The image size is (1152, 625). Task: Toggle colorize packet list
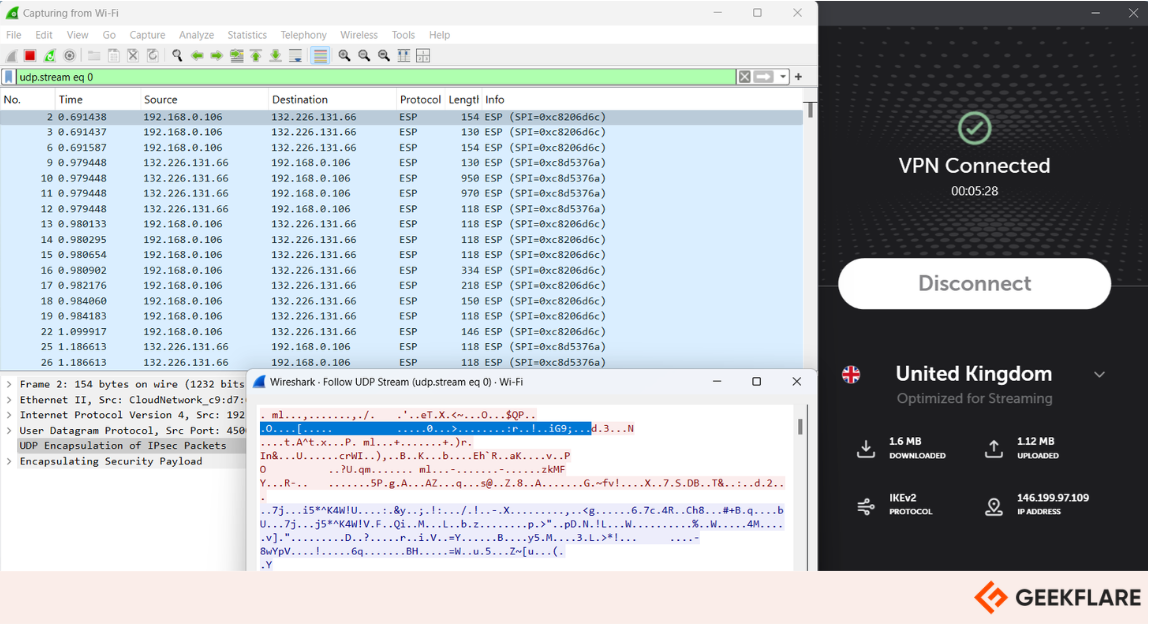tap(321, 55)
